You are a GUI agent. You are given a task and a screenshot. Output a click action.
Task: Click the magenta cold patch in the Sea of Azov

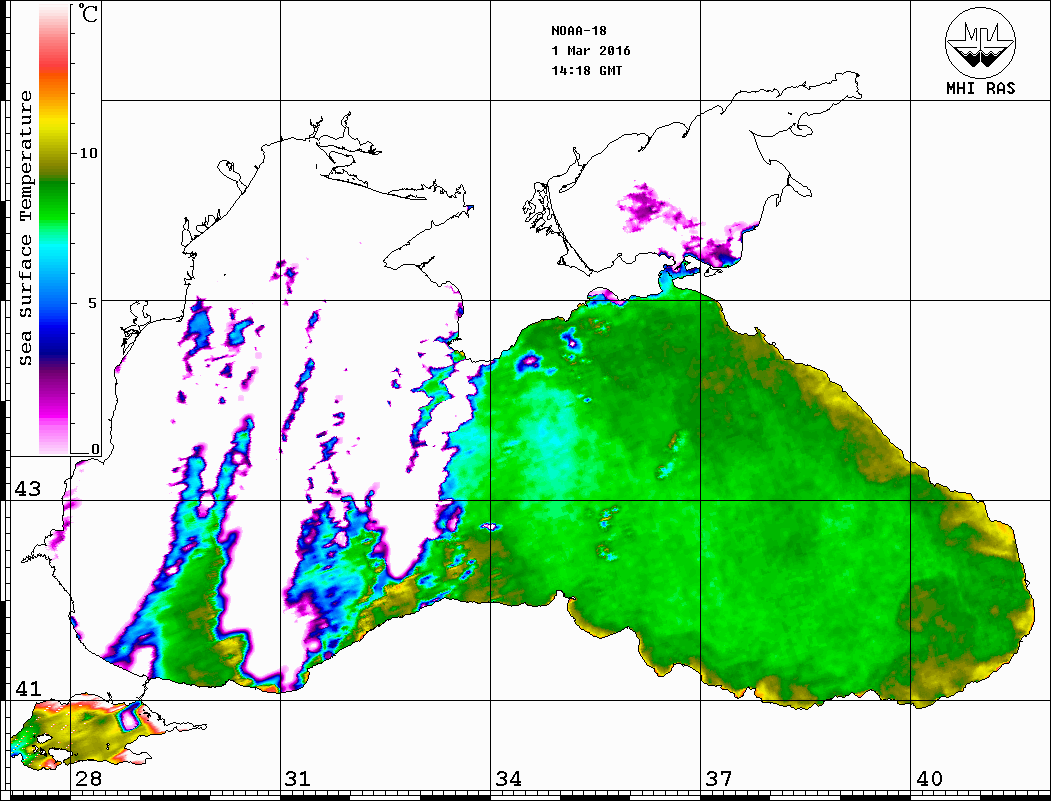(x=648, y=206)
